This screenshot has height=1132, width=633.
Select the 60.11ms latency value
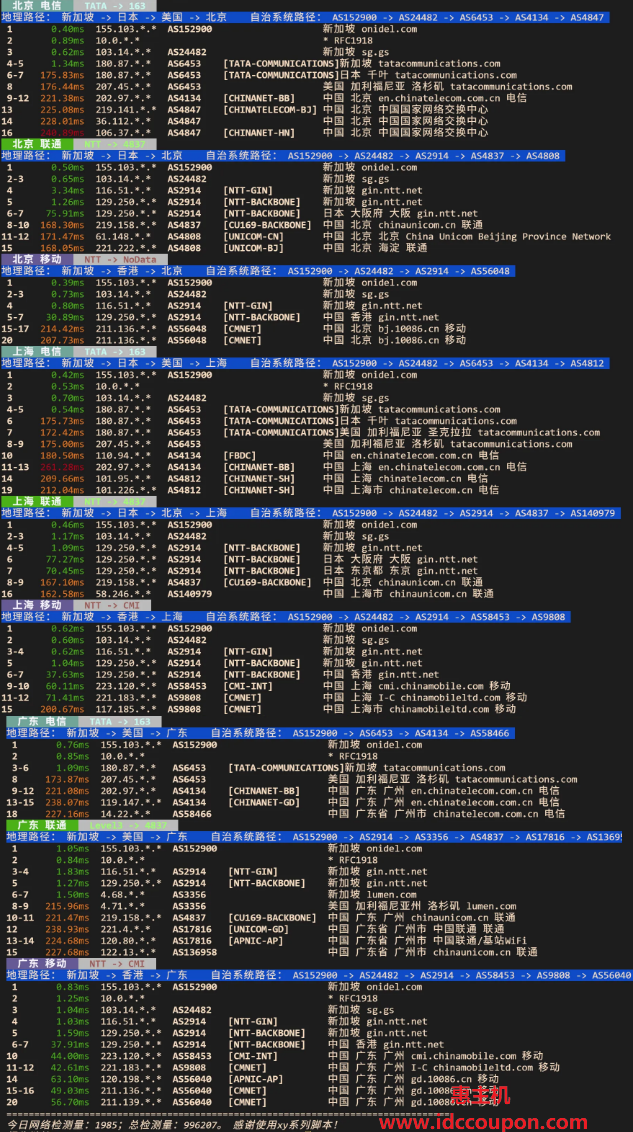coord(65,687)
